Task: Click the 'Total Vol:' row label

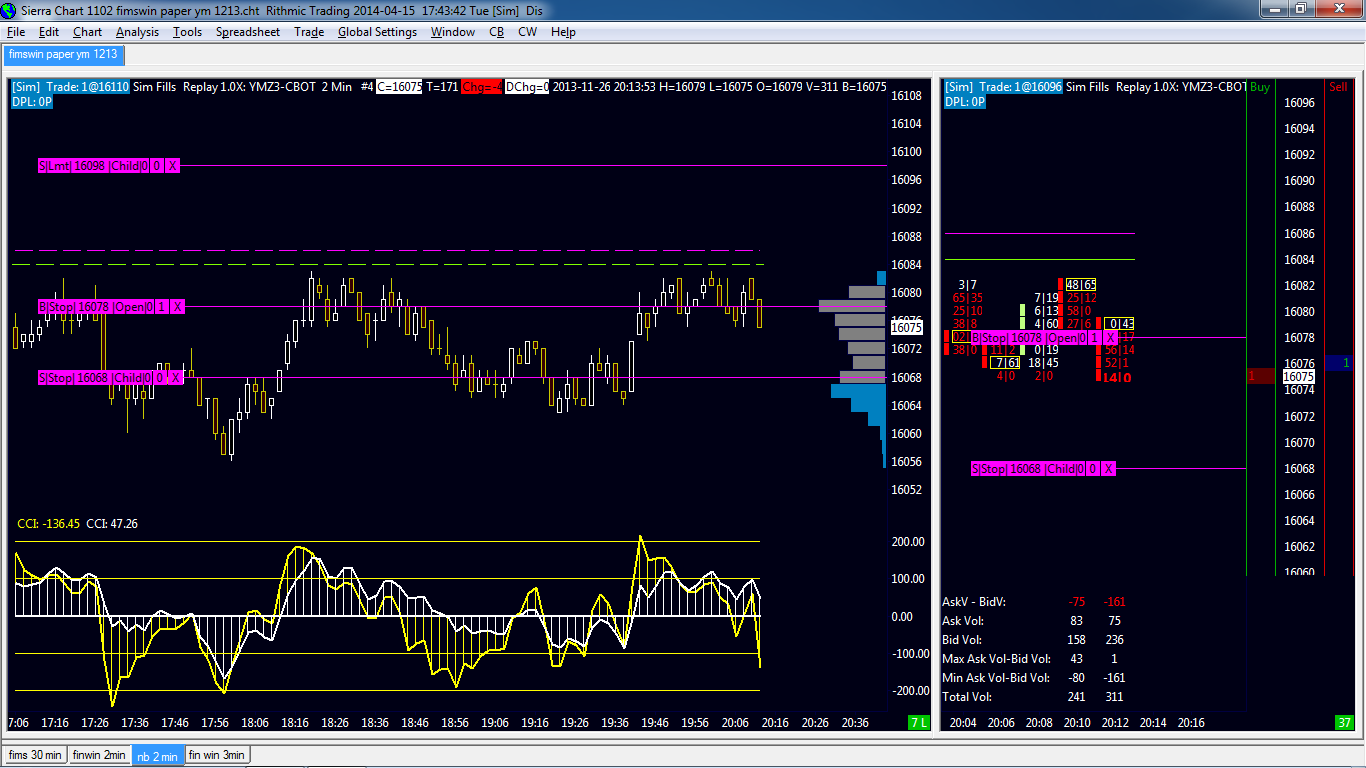Action: tap(969, 697)
